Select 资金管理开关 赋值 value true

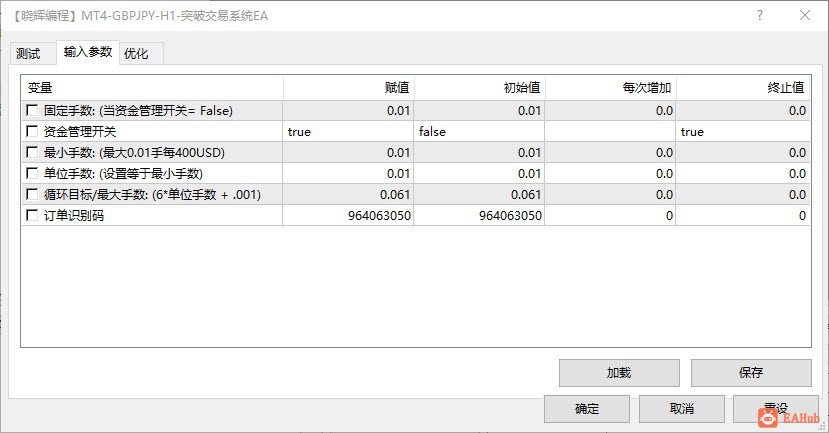pyautogui.click(x=348, y=132)
